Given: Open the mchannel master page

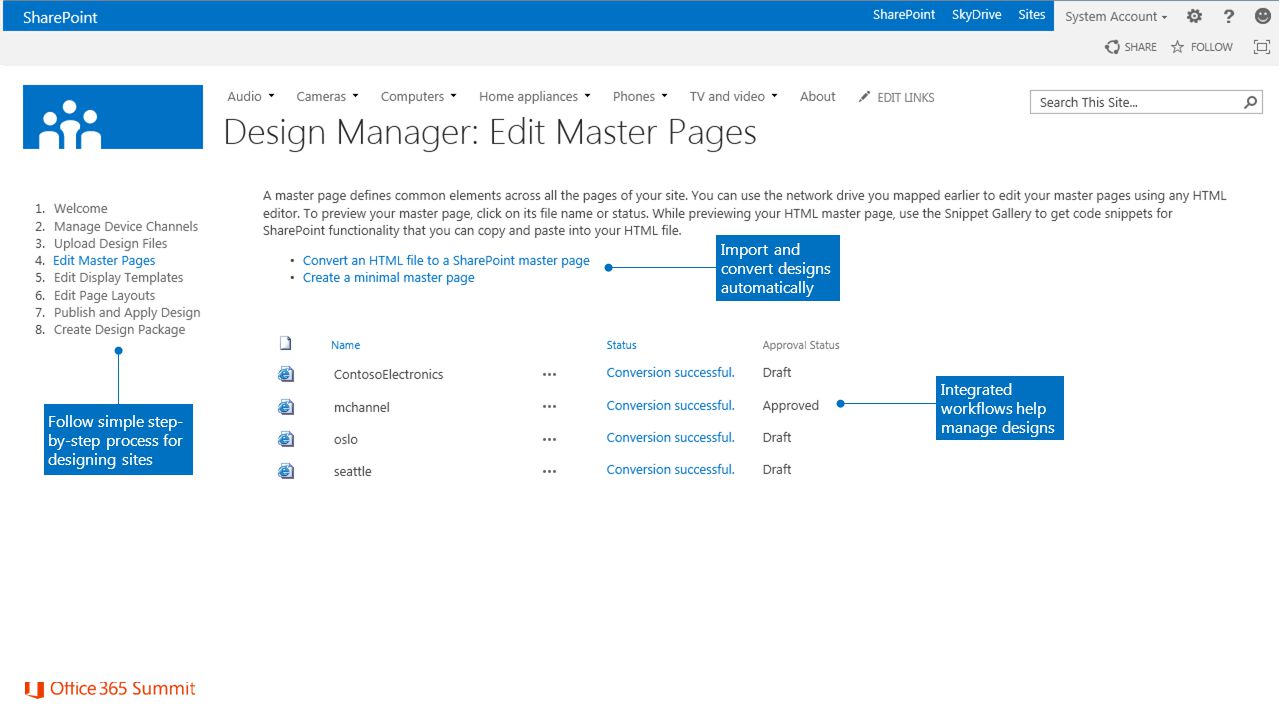Looking at the screenshot, I should pyautogui.click(x=362, y=407).
